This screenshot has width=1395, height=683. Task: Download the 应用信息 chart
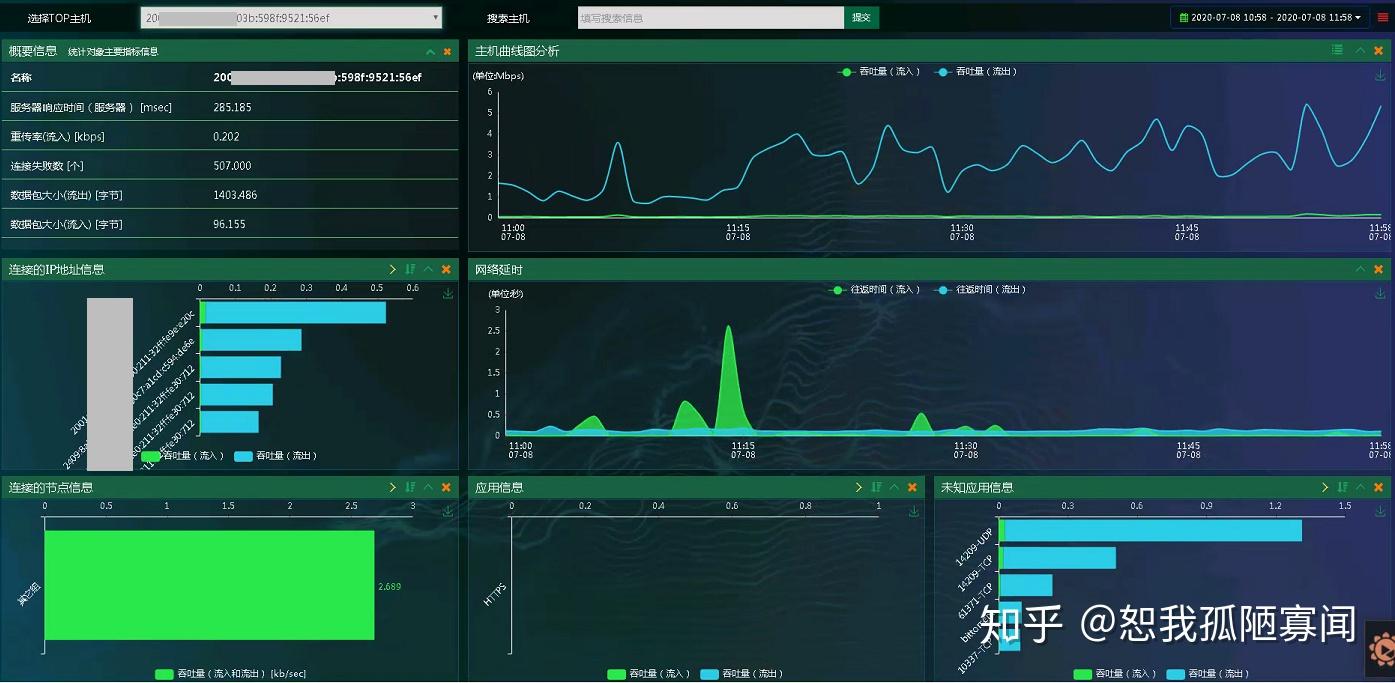click(x=914, y=511)
